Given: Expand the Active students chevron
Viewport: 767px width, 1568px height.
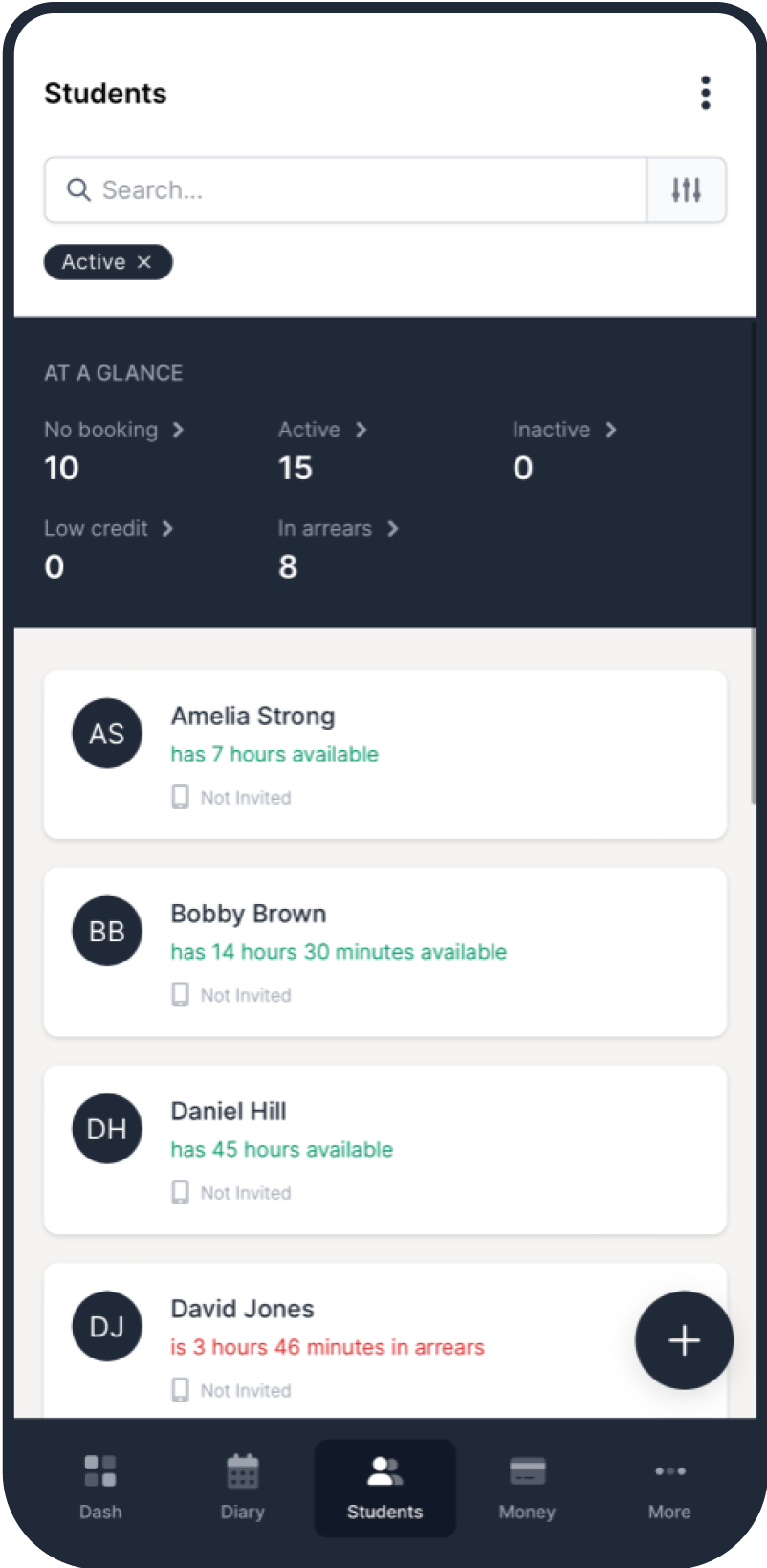Looking at the screenshot, I should pyautogui.click(x=361, y=431).
